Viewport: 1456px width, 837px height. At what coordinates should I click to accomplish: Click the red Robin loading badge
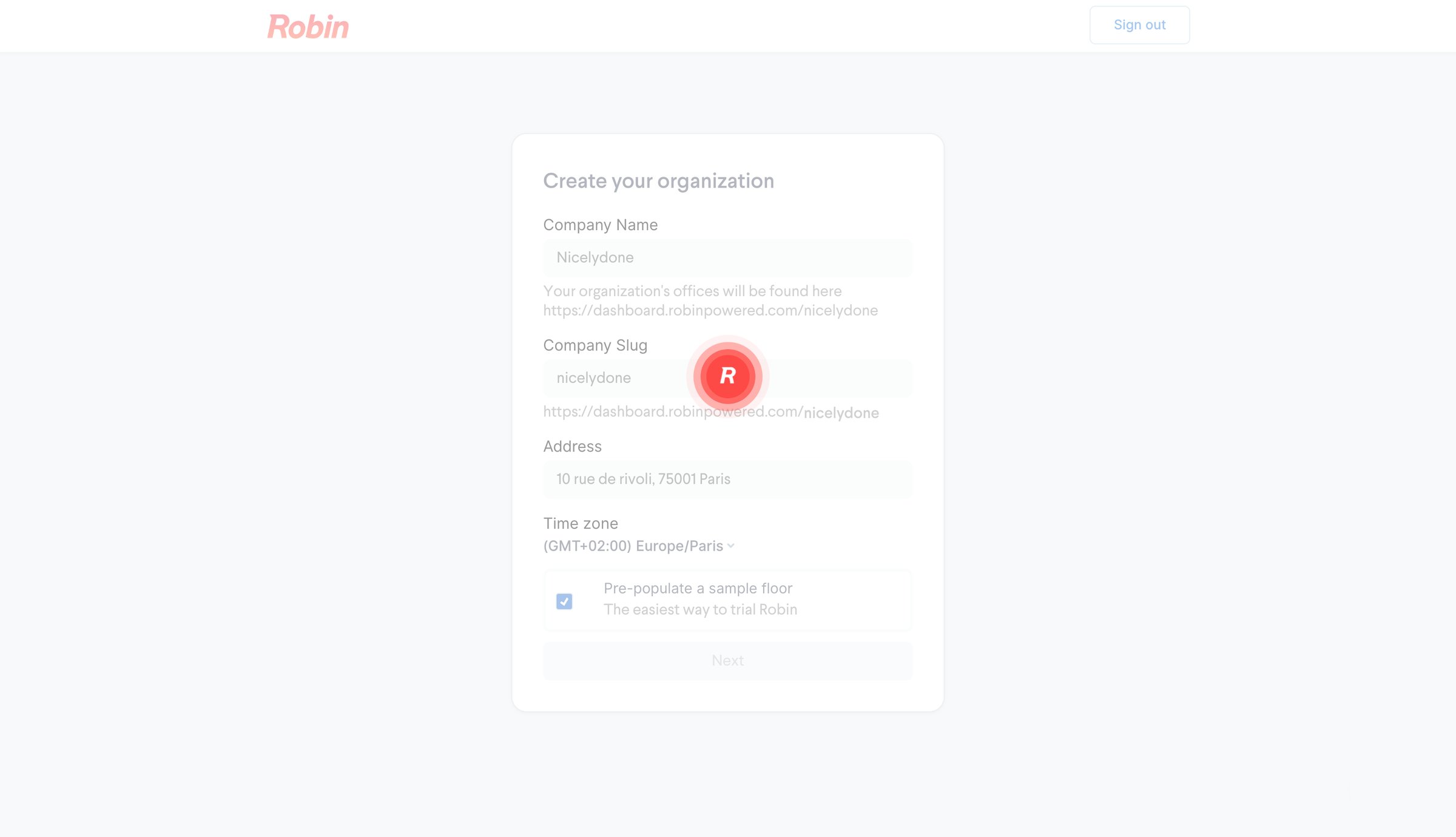coord(727,376)
